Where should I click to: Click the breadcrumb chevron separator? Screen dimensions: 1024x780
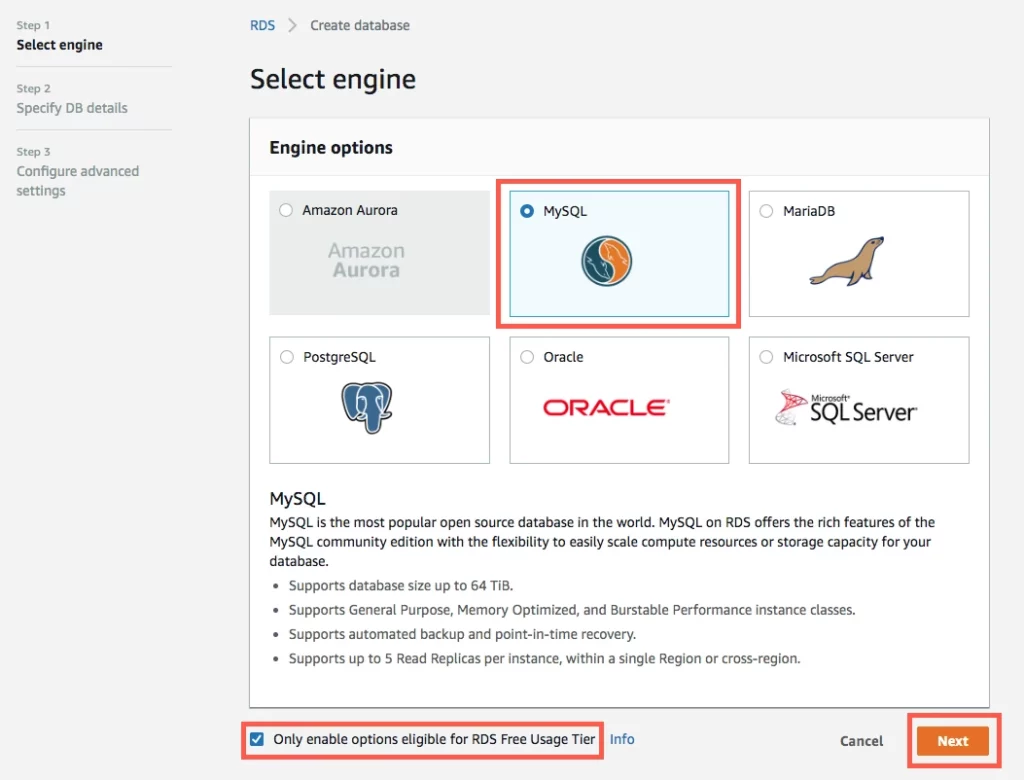(x=293, y=25)
